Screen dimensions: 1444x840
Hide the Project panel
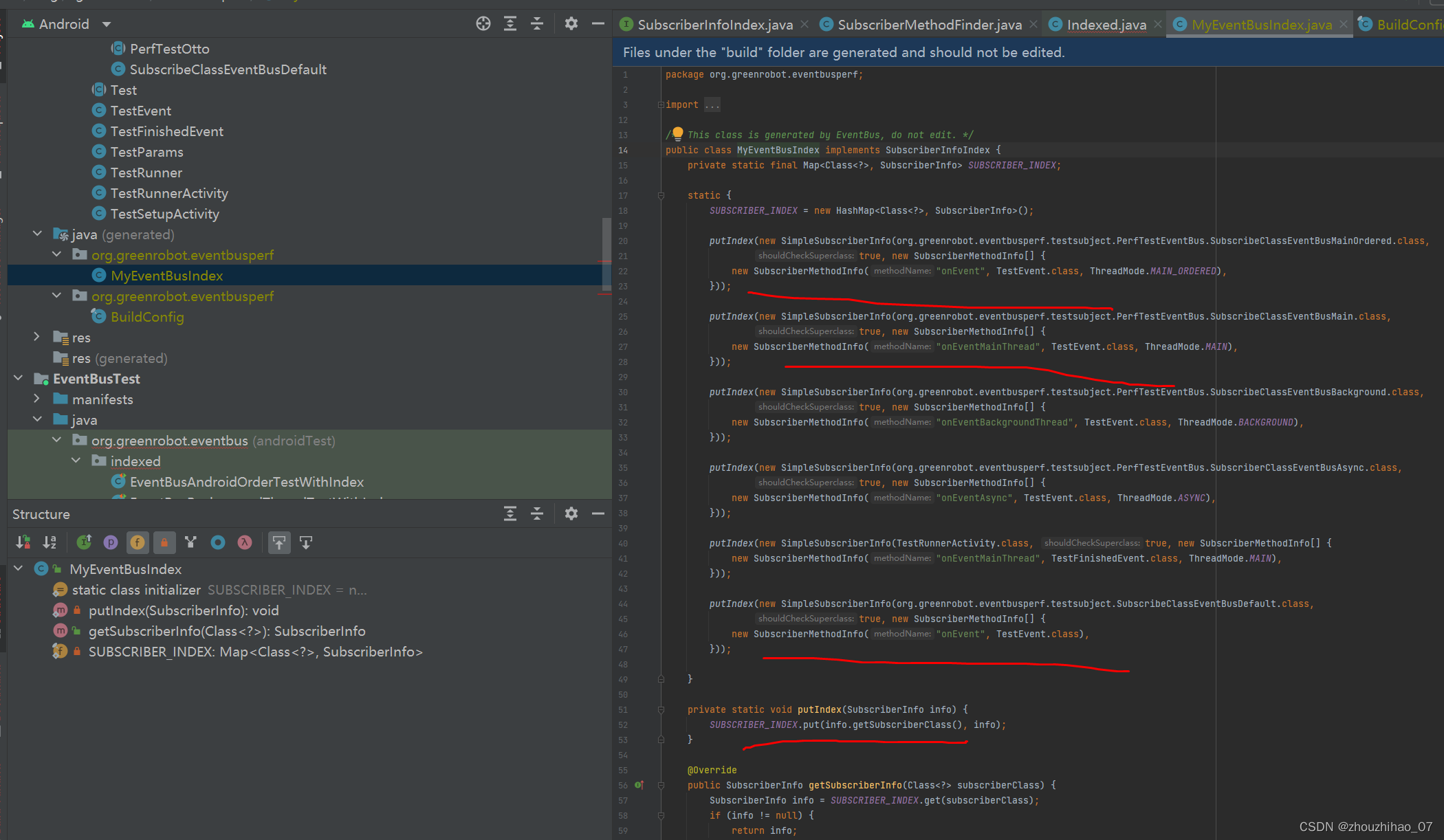click(598, 24)
